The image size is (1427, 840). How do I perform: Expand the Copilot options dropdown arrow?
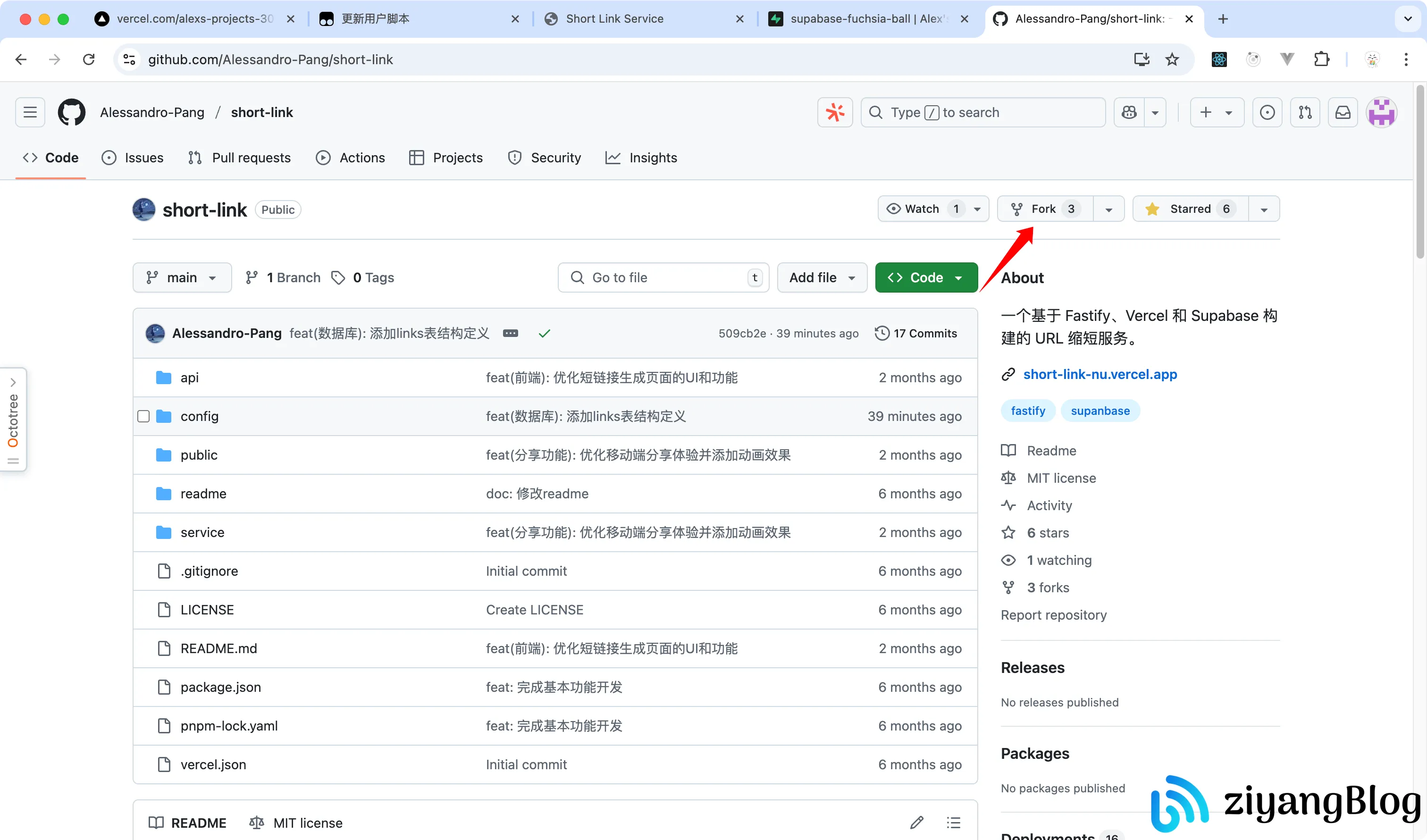[1155, 112]
